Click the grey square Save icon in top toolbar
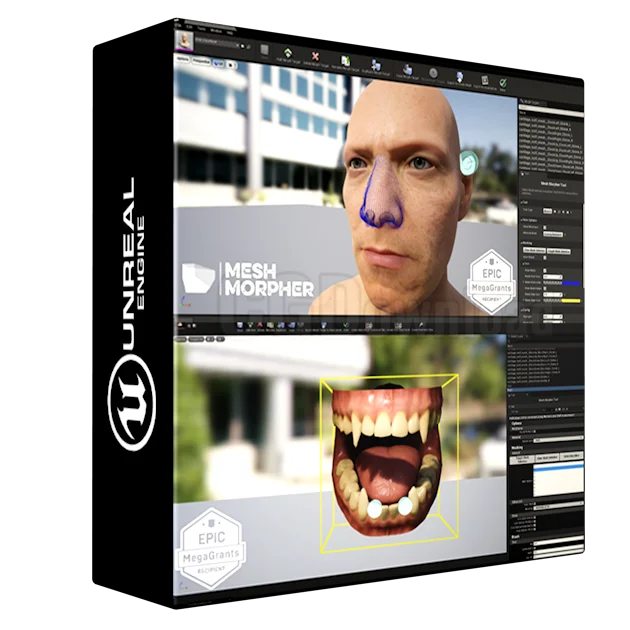The height and width of the screenshot is (630, 630). (264, 49)
